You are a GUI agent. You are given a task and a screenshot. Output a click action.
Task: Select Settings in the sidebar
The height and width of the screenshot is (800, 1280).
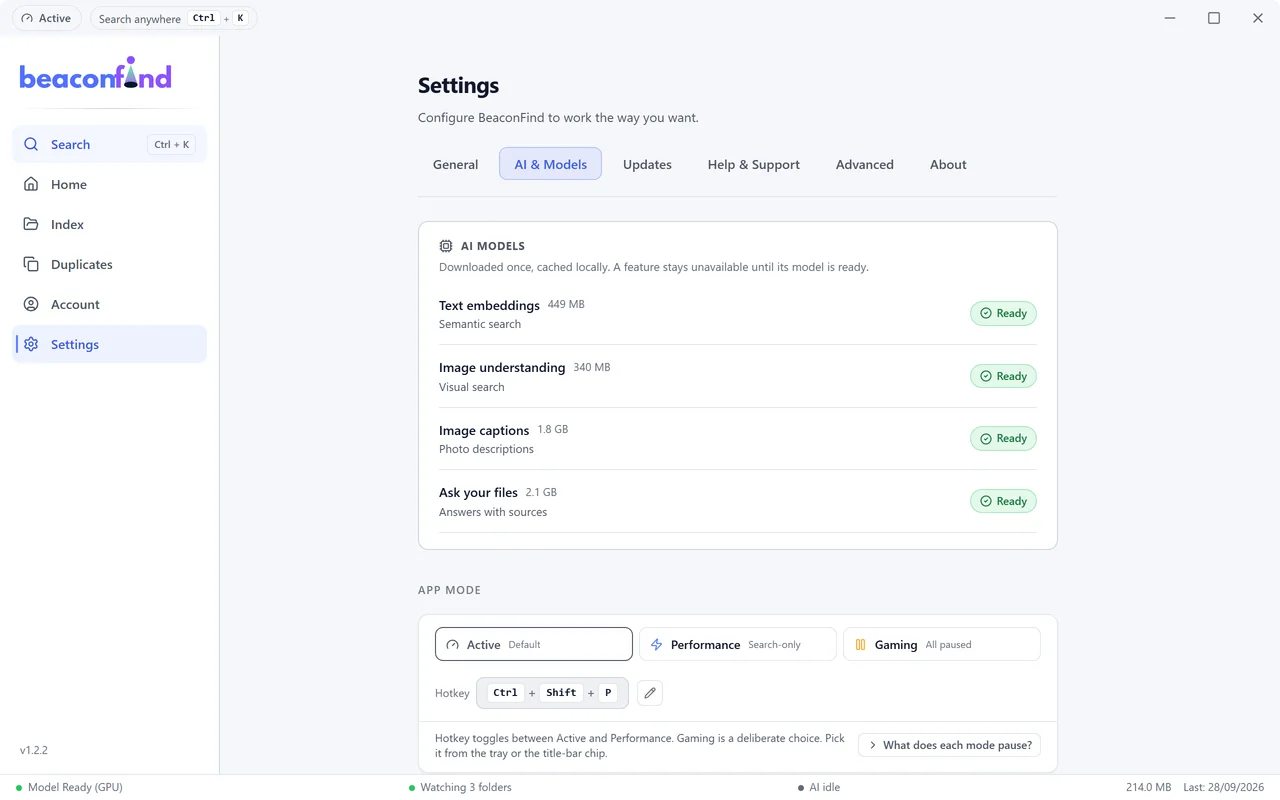point(109,344)
